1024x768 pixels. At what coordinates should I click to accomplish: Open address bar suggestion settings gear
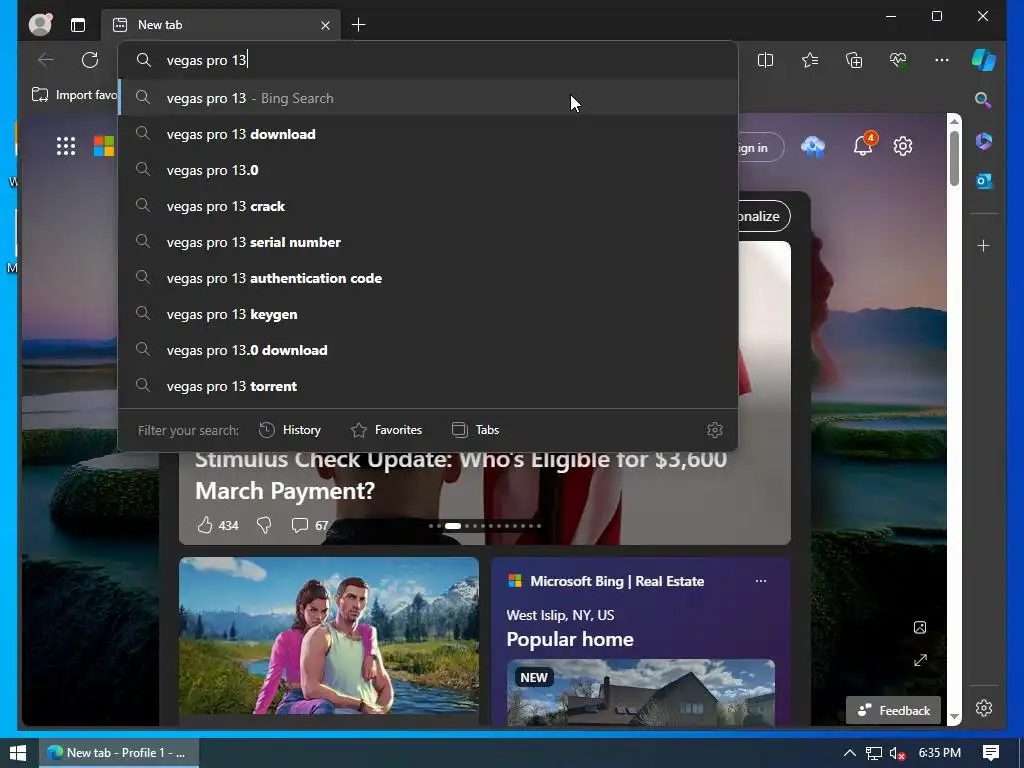click(x=714, y=430)
